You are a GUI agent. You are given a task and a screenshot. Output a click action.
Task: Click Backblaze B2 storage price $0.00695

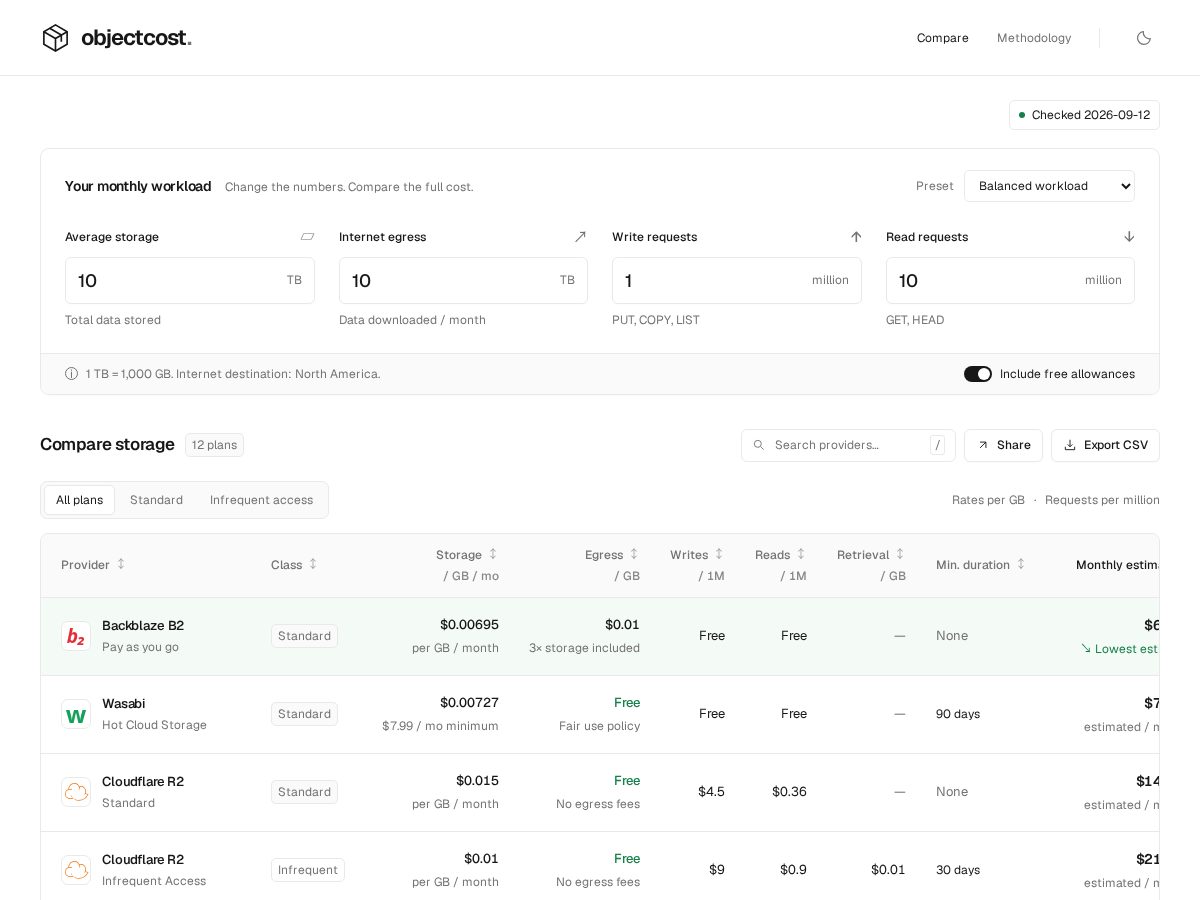pyautogui.click(x=469, y=625)
